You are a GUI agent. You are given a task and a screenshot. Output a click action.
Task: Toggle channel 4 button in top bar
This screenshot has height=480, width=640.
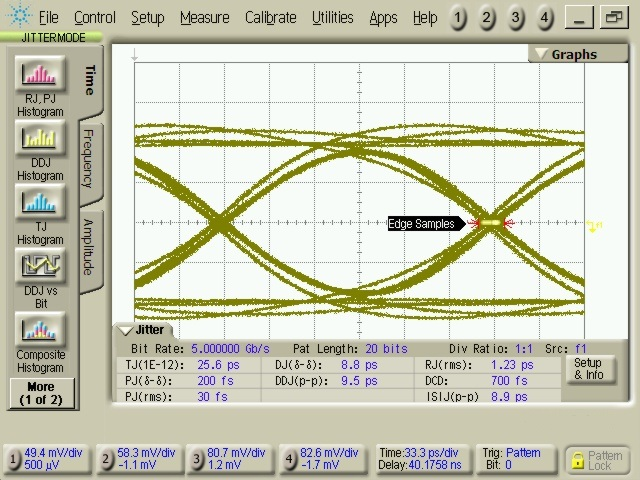(544, 18)
